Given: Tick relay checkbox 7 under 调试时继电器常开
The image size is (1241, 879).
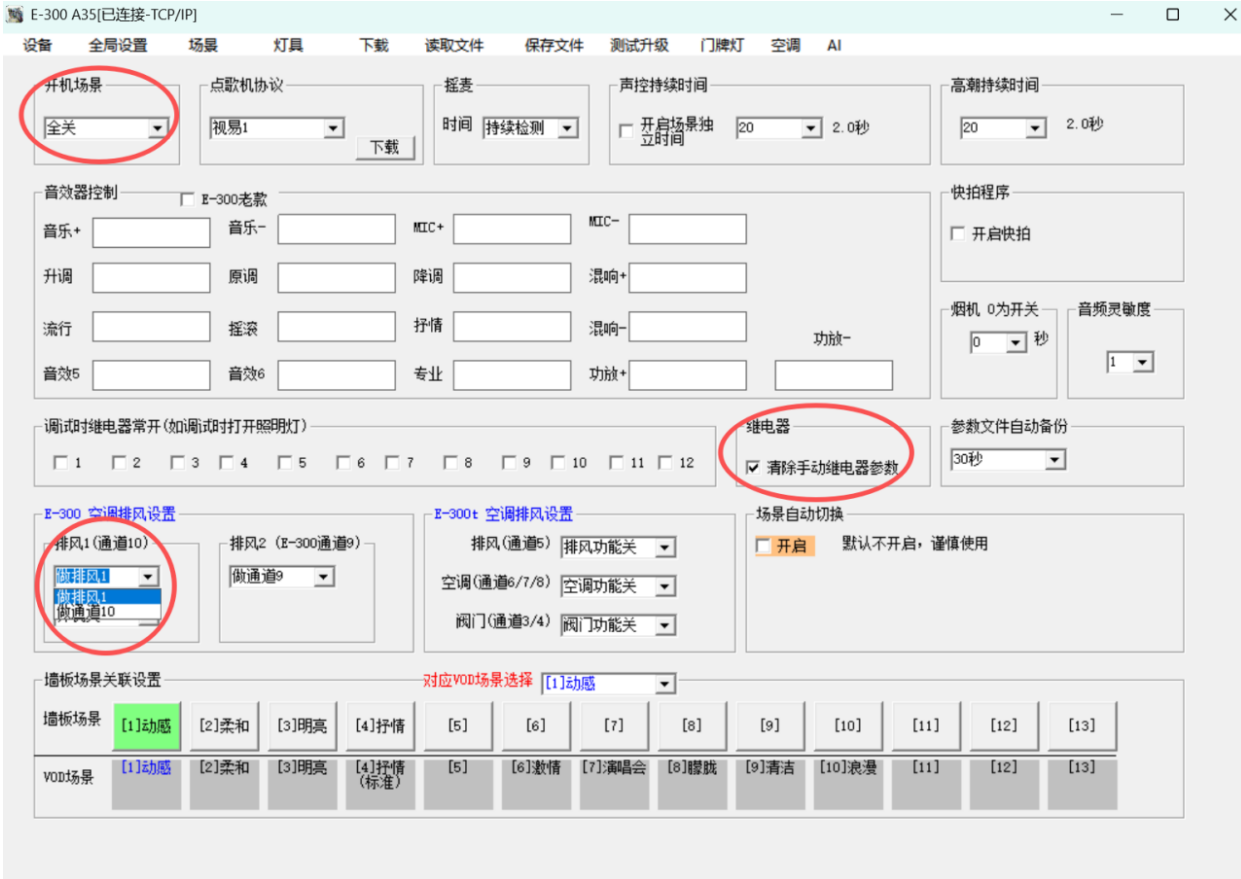Looking at the screenshot, I should [x=394, y=462].
